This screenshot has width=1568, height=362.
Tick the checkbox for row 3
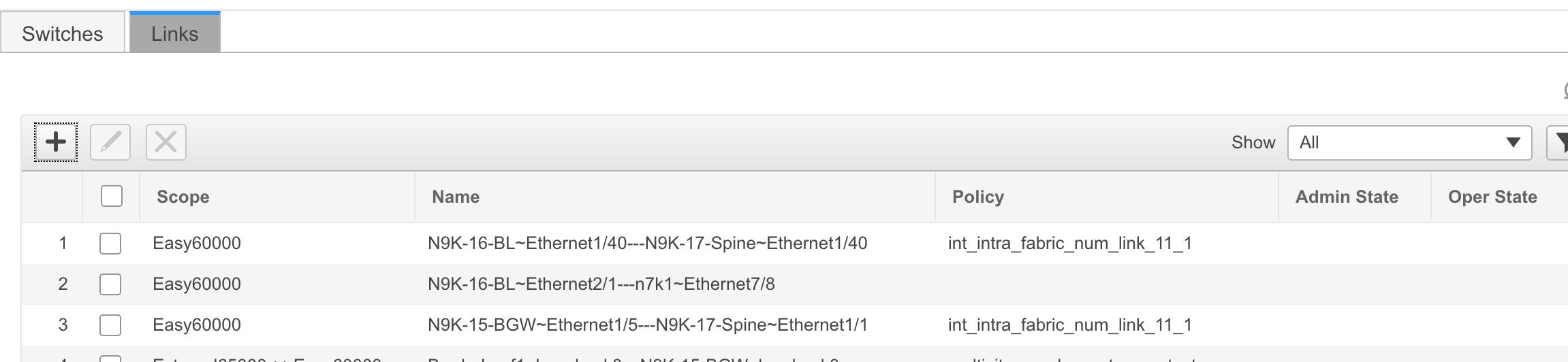[110, 325]
